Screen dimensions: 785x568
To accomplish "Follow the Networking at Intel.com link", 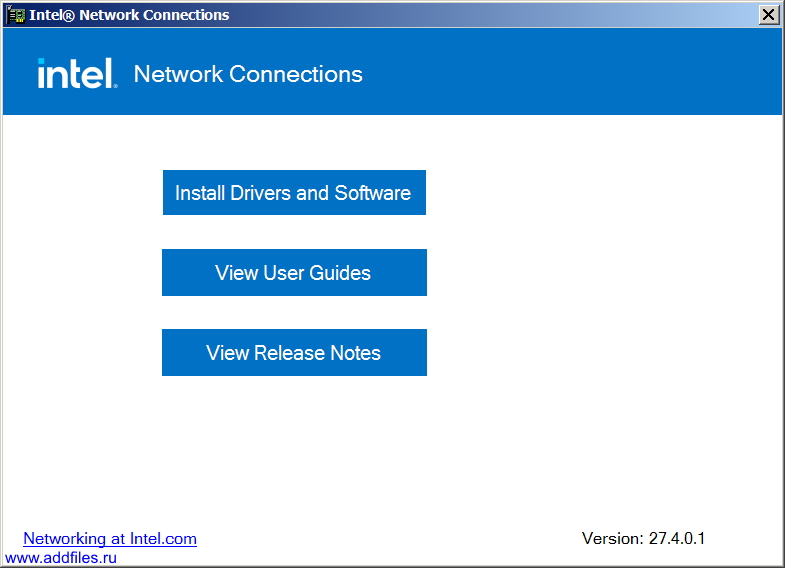I will 110,538.
